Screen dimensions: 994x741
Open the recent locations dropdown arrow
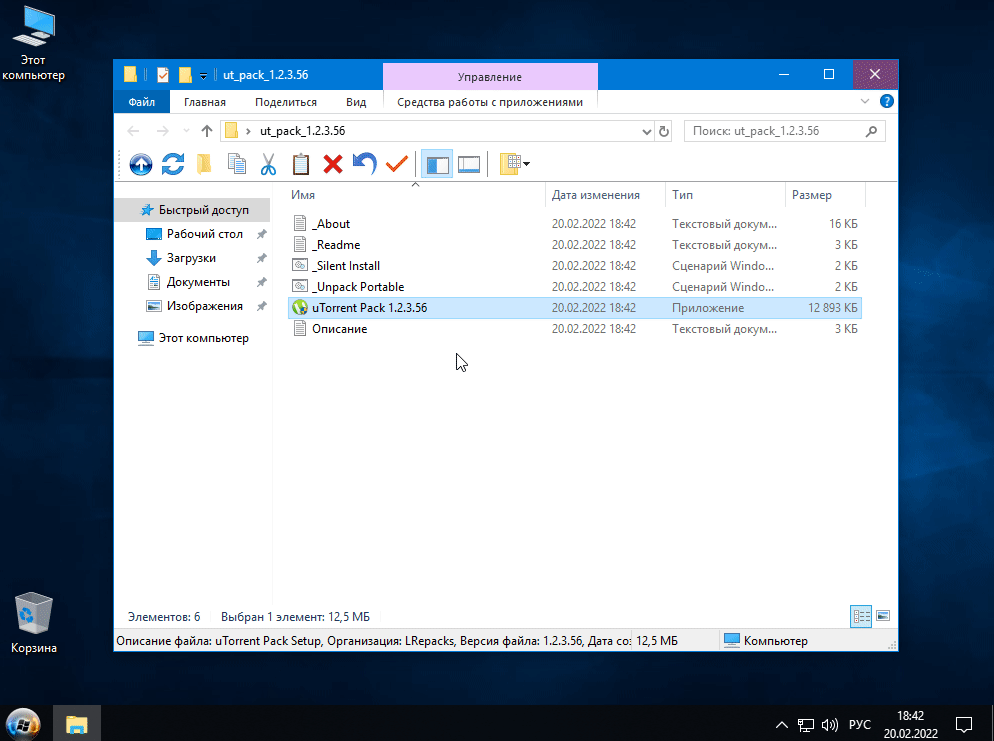pyautogui.click(x=186, y=131)
